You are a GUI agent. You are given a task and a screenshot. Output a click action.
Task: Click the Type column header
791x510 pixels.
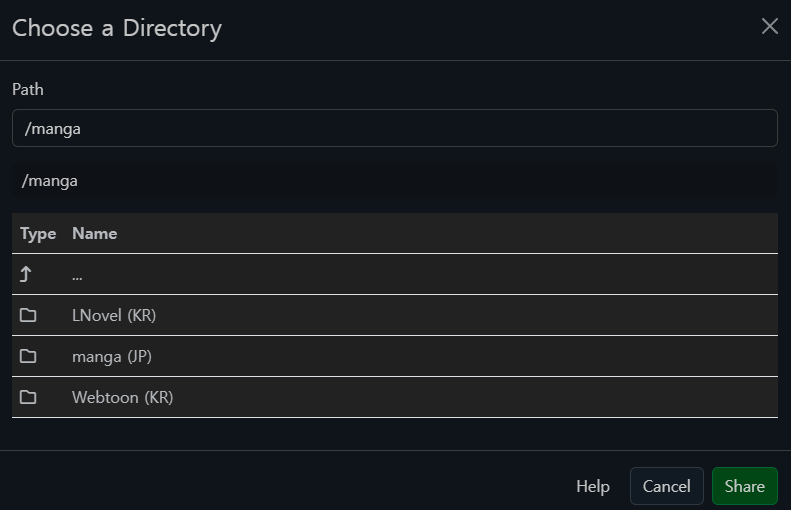tap(38, 234)
